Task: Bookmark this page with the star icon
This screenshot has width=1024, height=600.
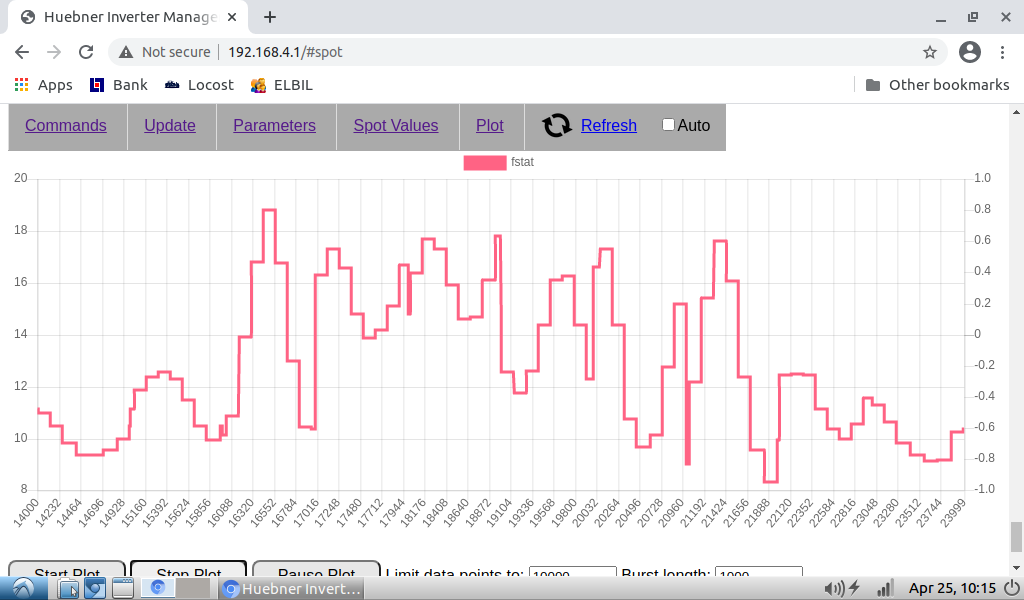Action: [x=929, y=52]
